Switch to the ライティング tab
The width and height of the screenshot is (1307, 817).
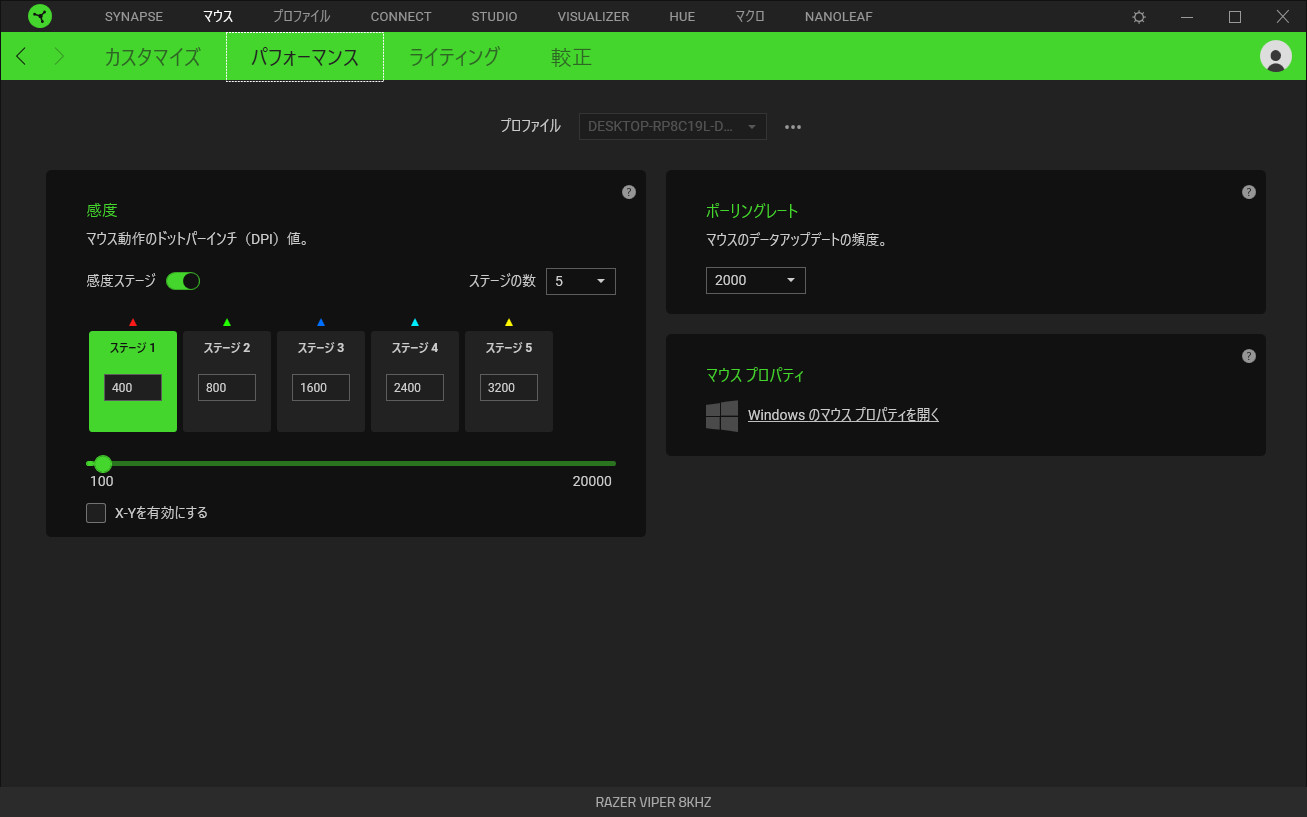pos(454,57)
